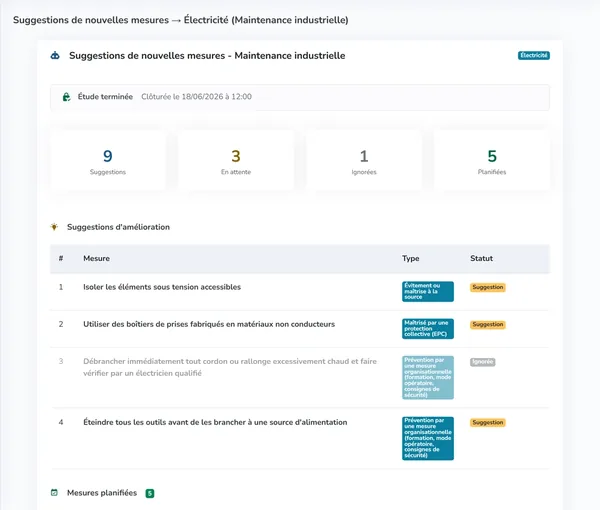
Task: Select the 3 En attente stat card
Action: point(236,160)
